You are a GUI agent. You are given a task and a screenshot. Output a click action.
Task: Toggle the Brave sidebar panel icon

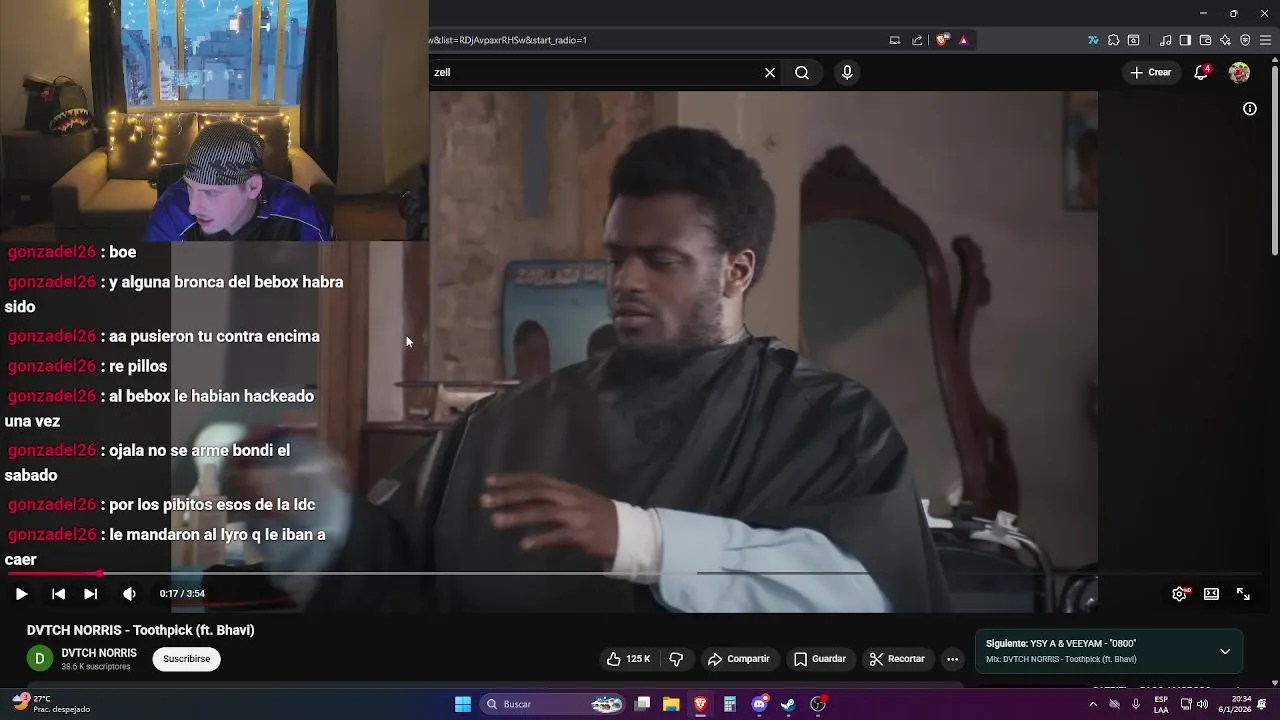click(1185, 40)
